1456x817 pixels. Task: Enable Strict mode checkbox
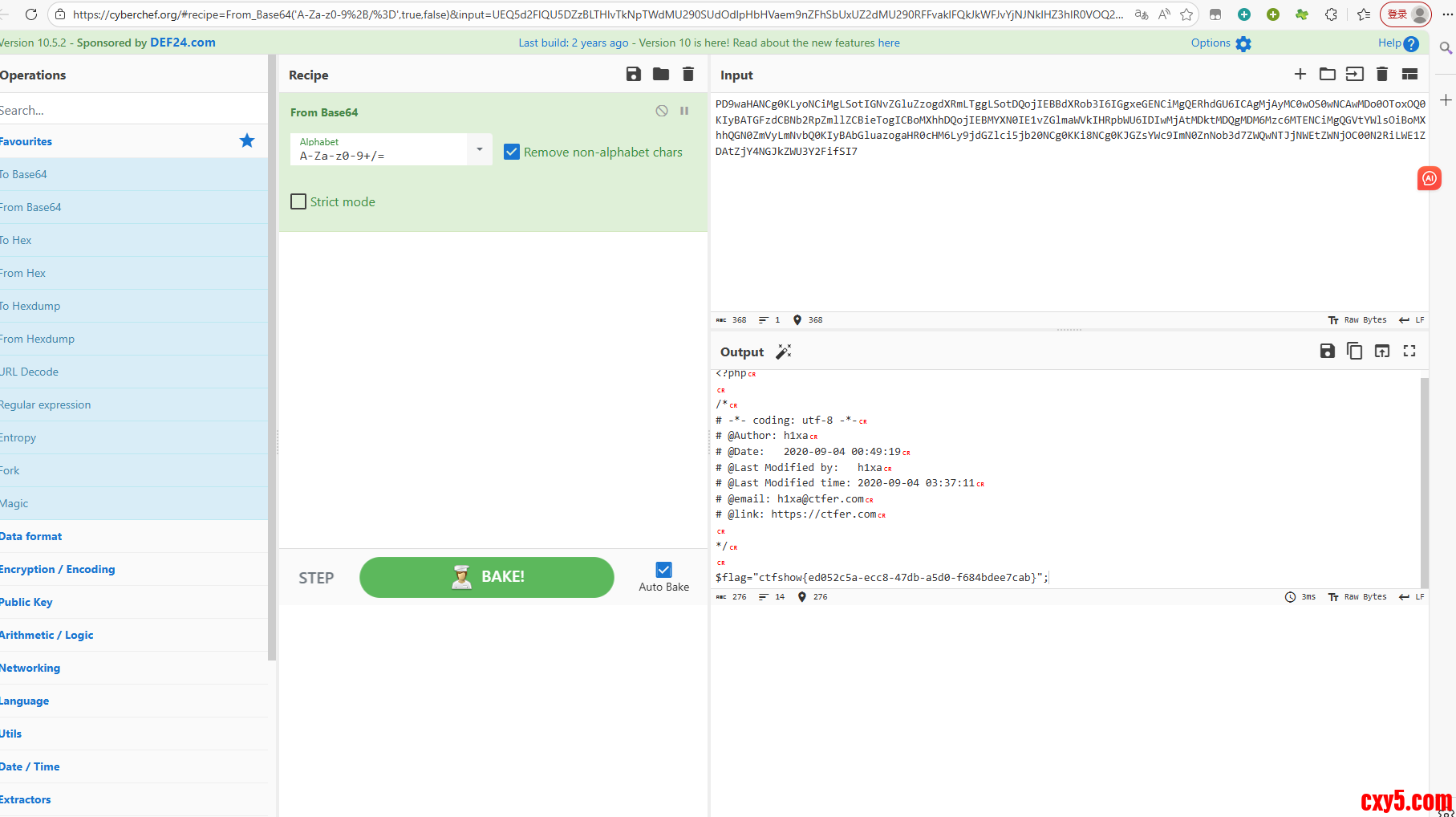click(x=298, y=201)
